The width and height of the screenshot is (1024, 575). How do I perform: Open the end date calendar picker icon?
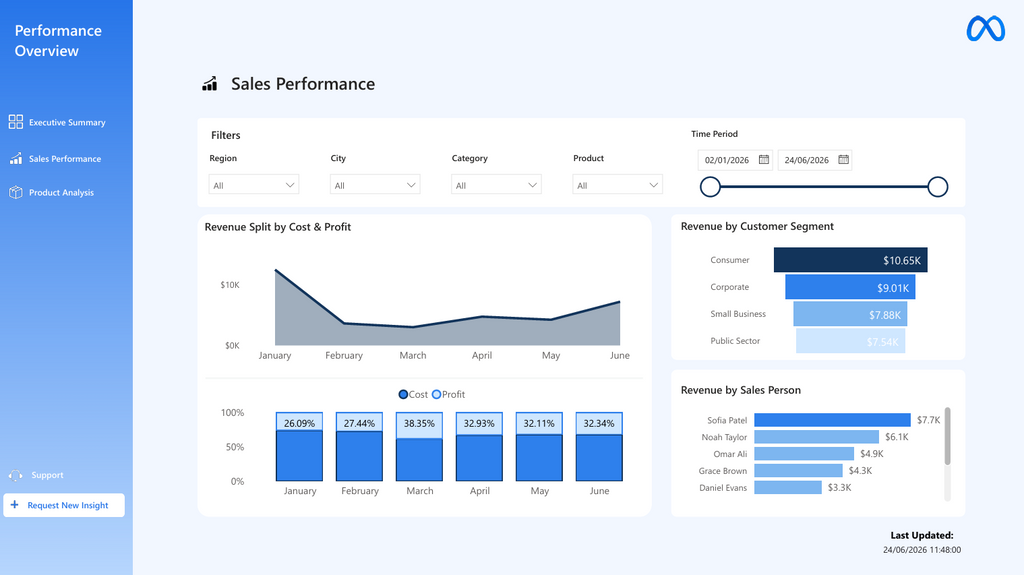843,159
